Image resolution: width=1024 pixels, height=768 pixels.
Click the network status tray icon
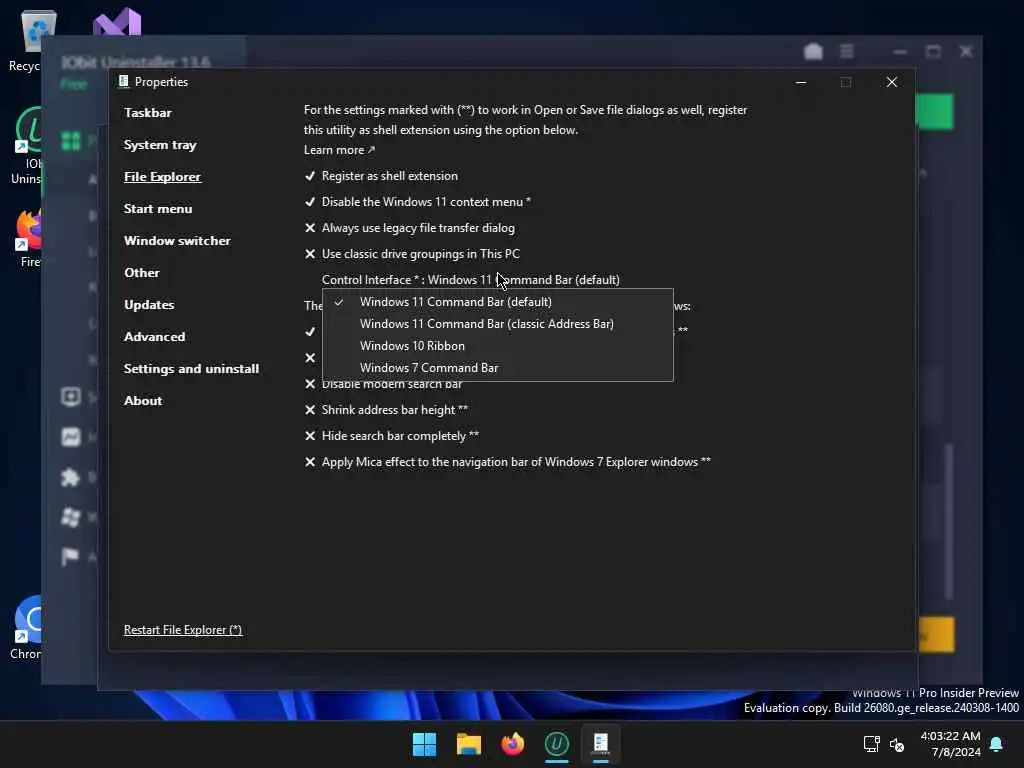click(871, 744)
